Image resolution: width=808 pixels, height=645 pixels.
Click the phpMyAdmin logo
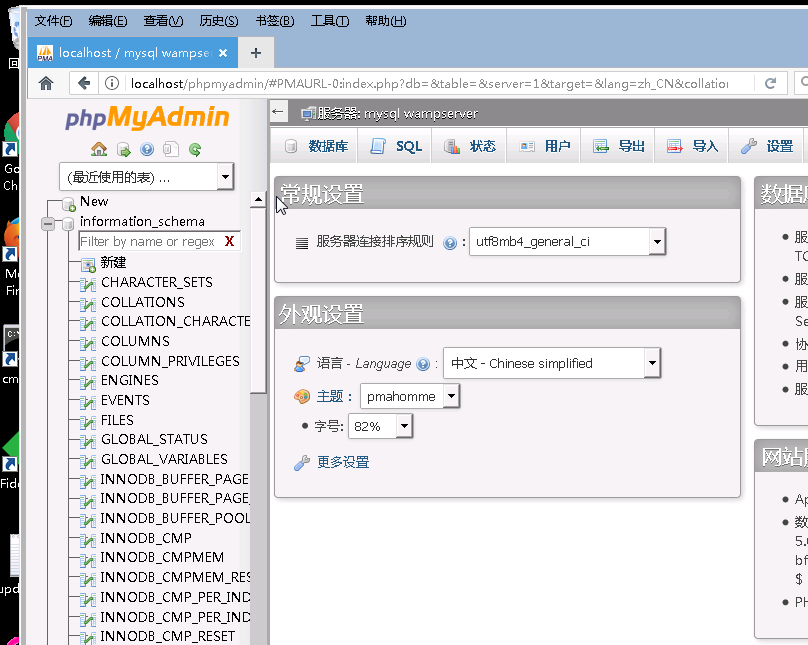(147, 117)
